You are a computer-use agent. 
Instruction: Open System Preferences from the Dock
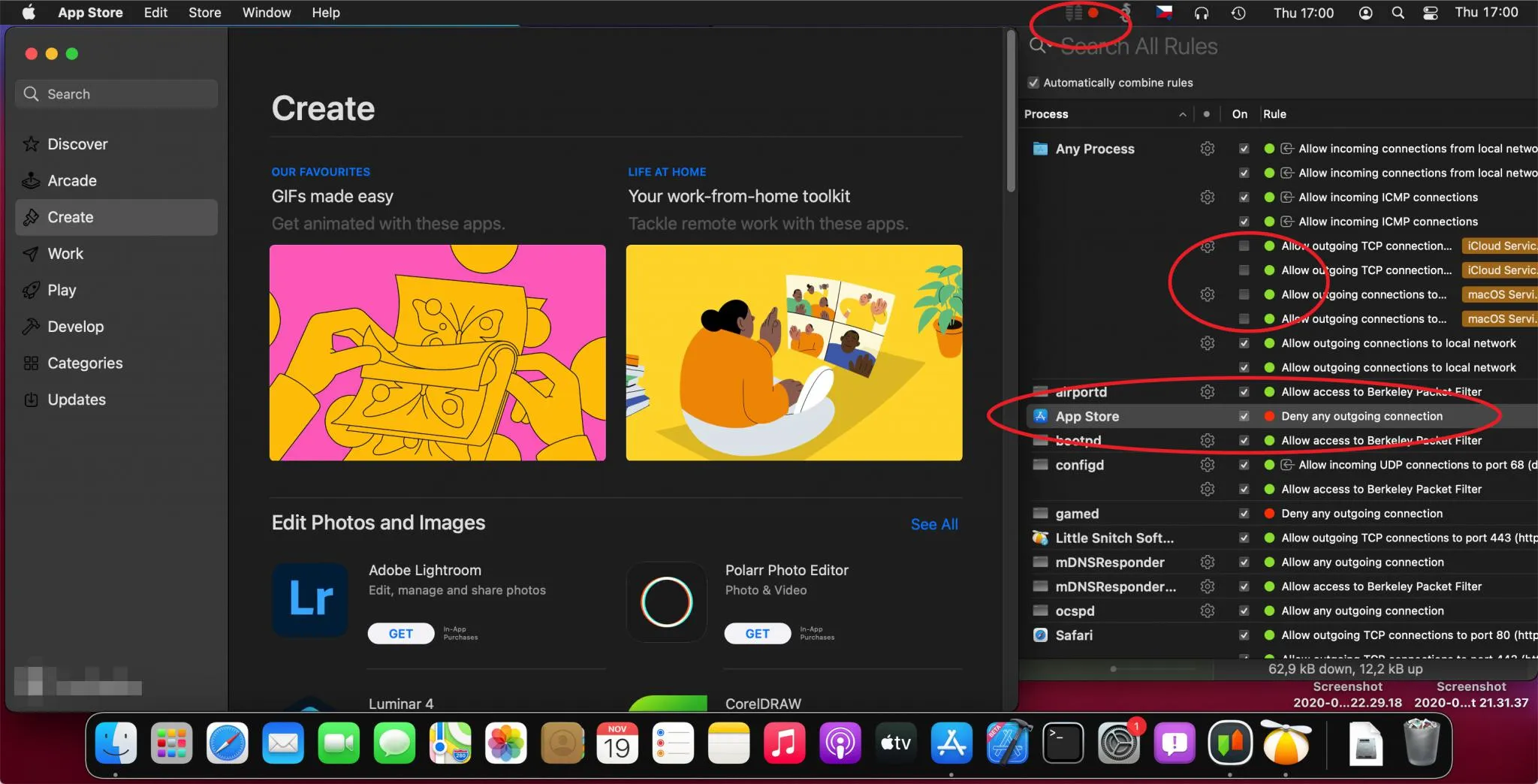1119,743
